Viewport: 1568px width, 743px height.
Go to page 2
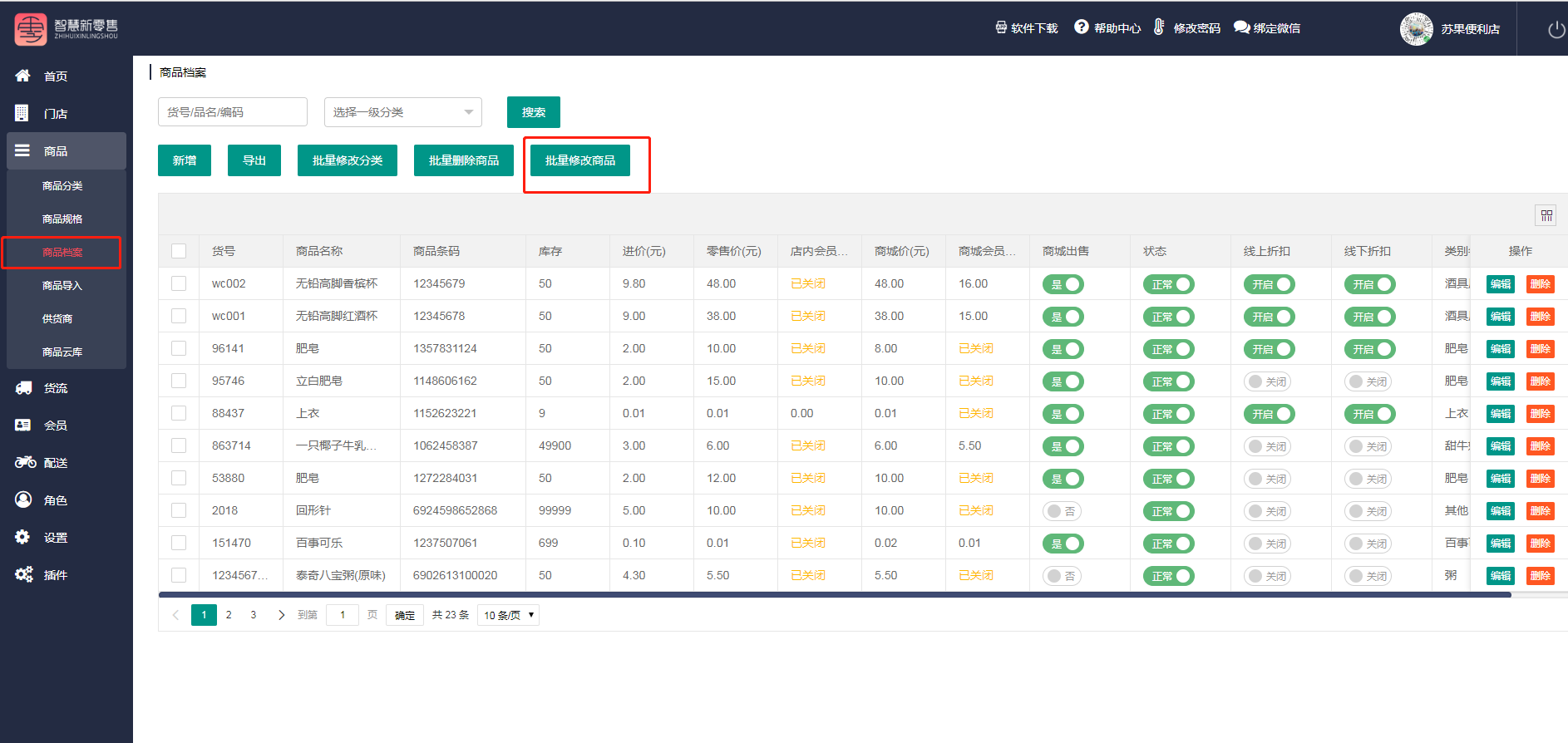(229, 615)
